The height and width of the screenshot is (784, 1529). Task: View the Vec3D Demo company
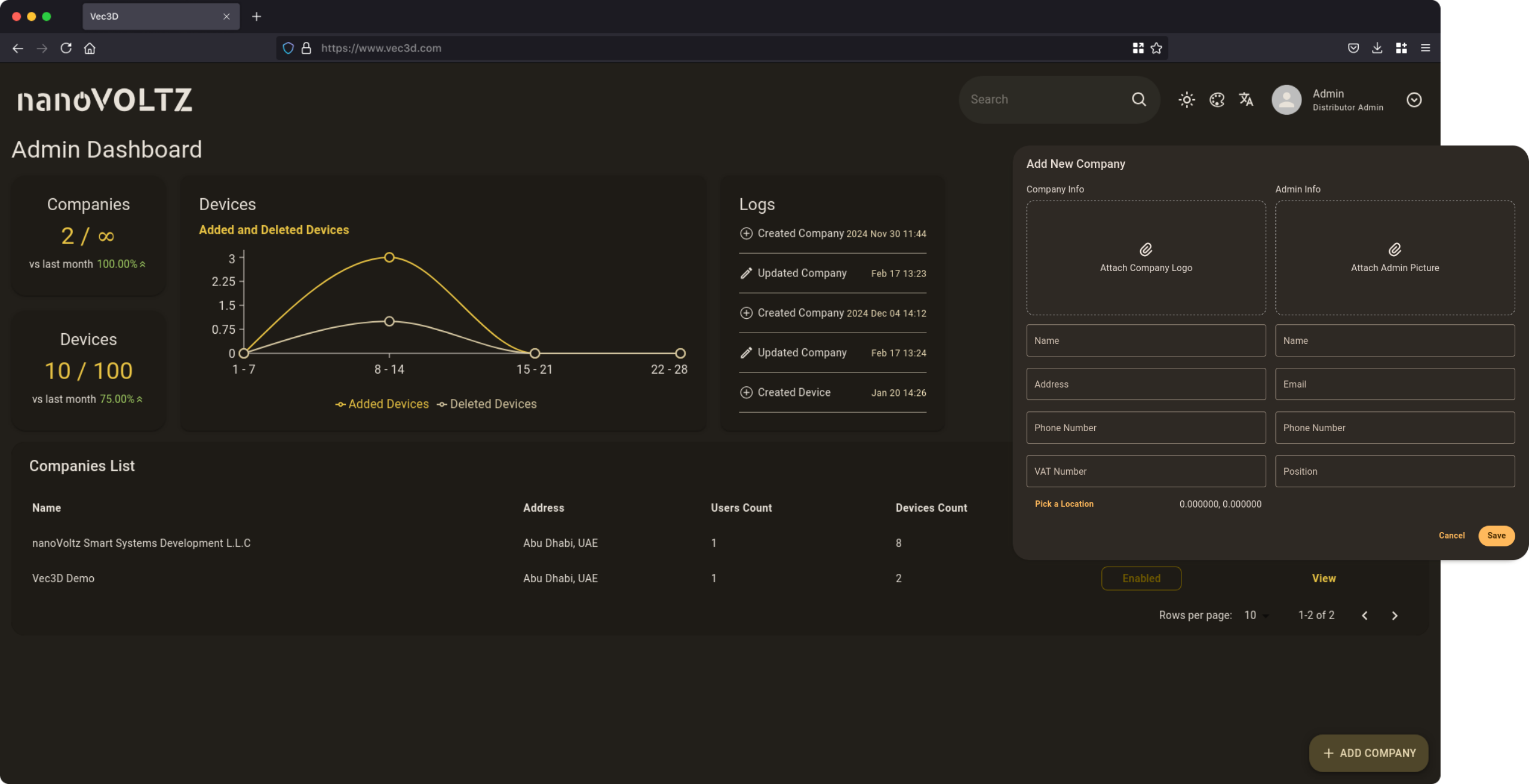[x=1324, y=578]
